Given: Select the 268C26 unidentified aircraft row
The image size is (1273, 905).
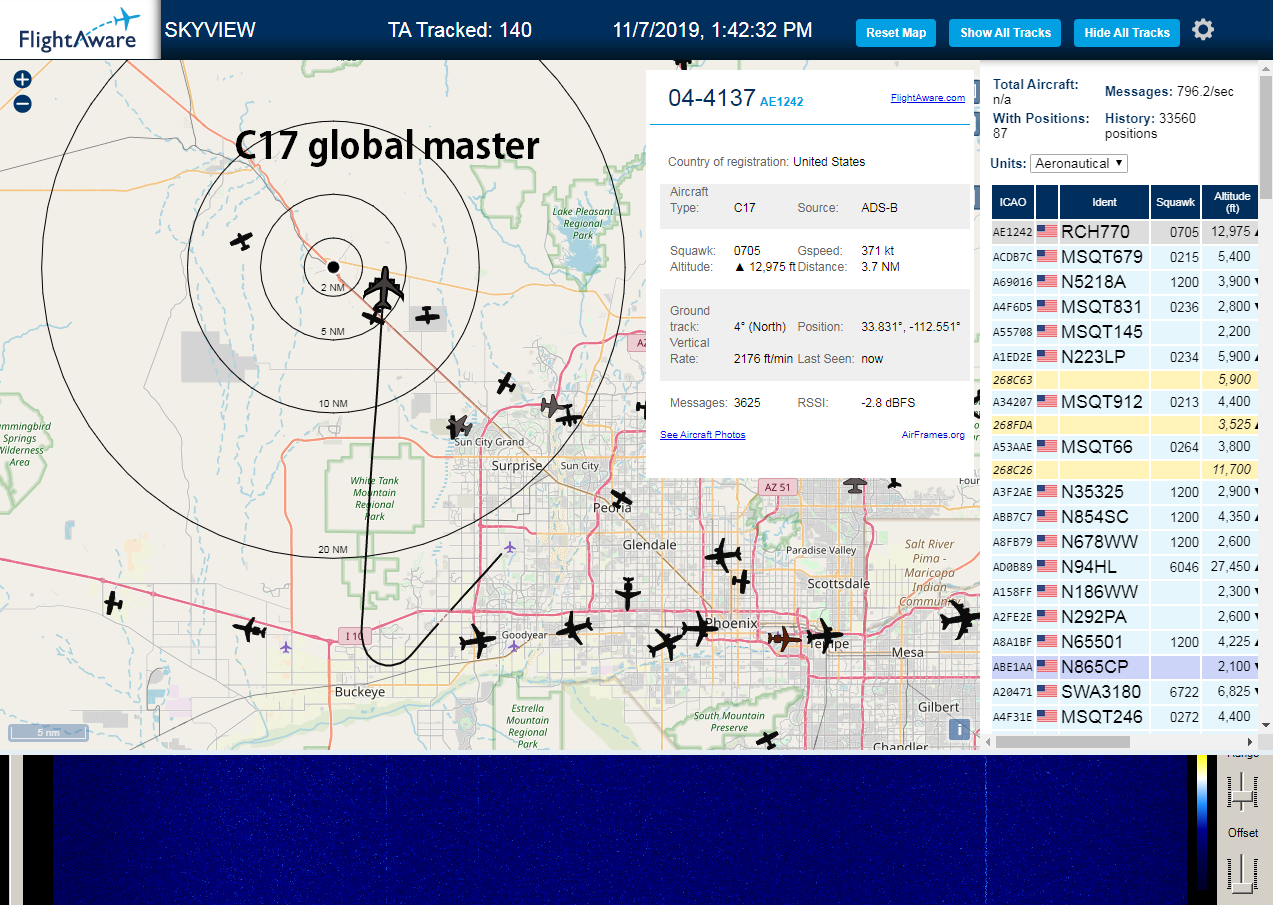Looking at the screenshot, I should click(1126, 470).
